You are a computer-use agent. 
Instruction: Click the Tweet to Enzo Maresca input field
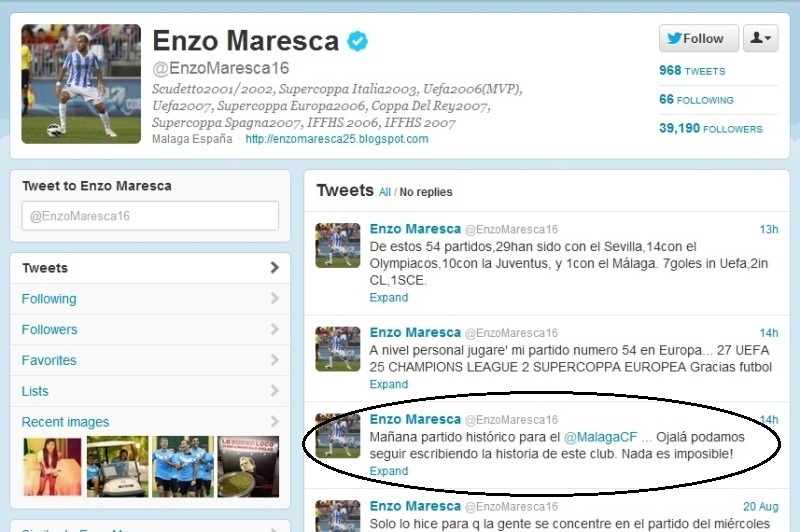pos(150,216)
